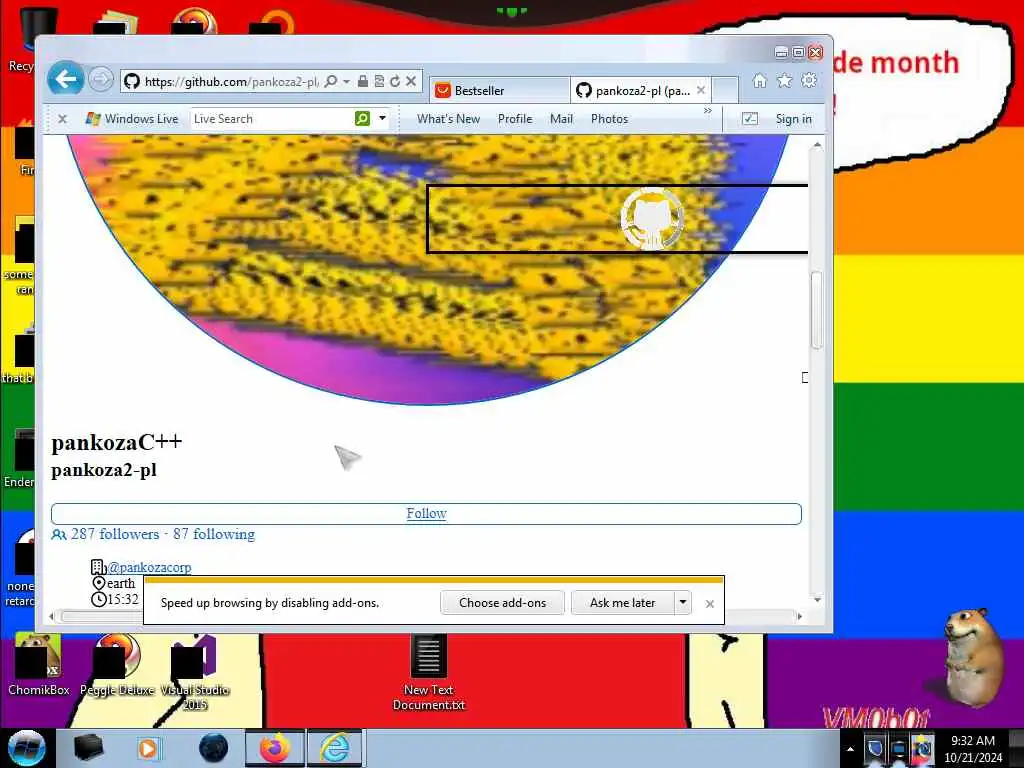The height and width of the screenshot is (768, 1024).
Task: Click the horizontal scrollbar right arrow
Action: 799,616
